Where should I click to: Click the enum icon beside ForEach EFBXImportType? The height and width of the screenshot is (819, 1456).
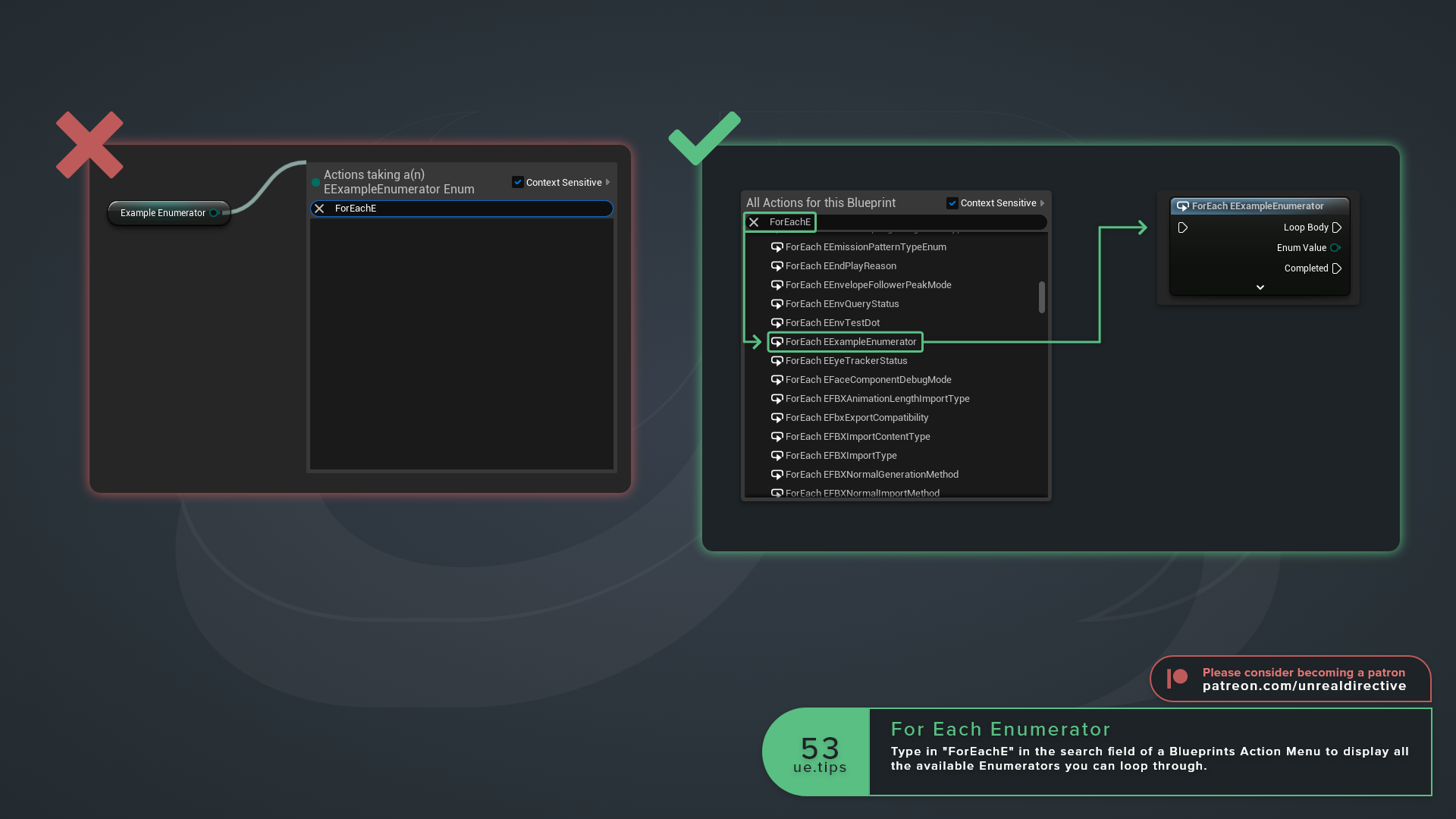778,455
